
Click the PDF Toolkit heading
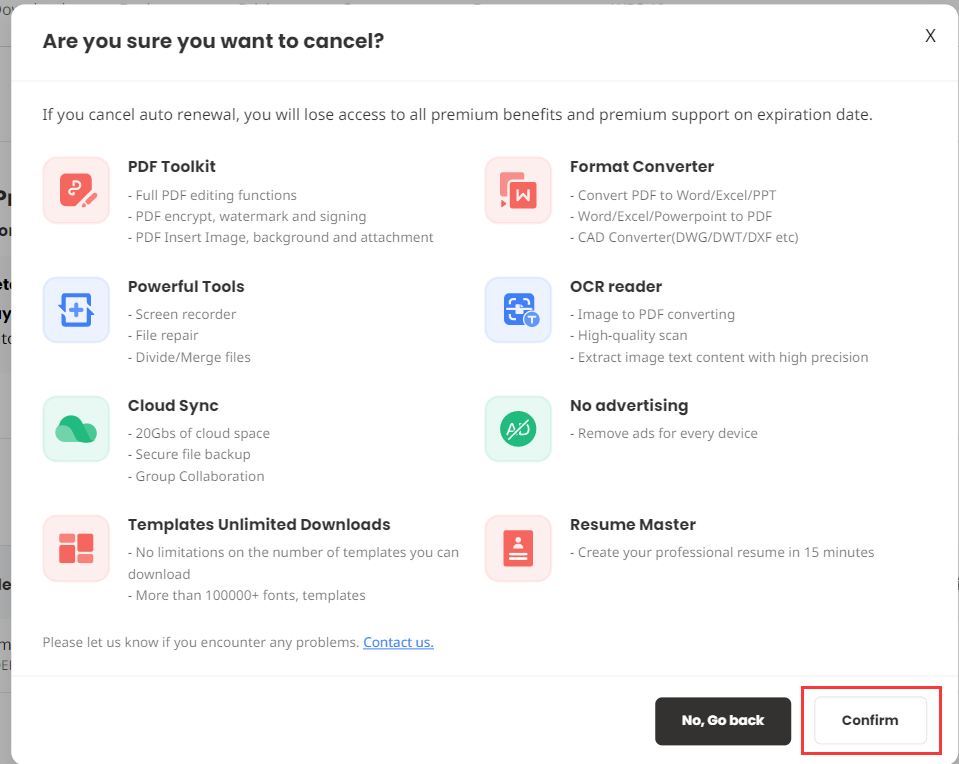coord(171,167)
